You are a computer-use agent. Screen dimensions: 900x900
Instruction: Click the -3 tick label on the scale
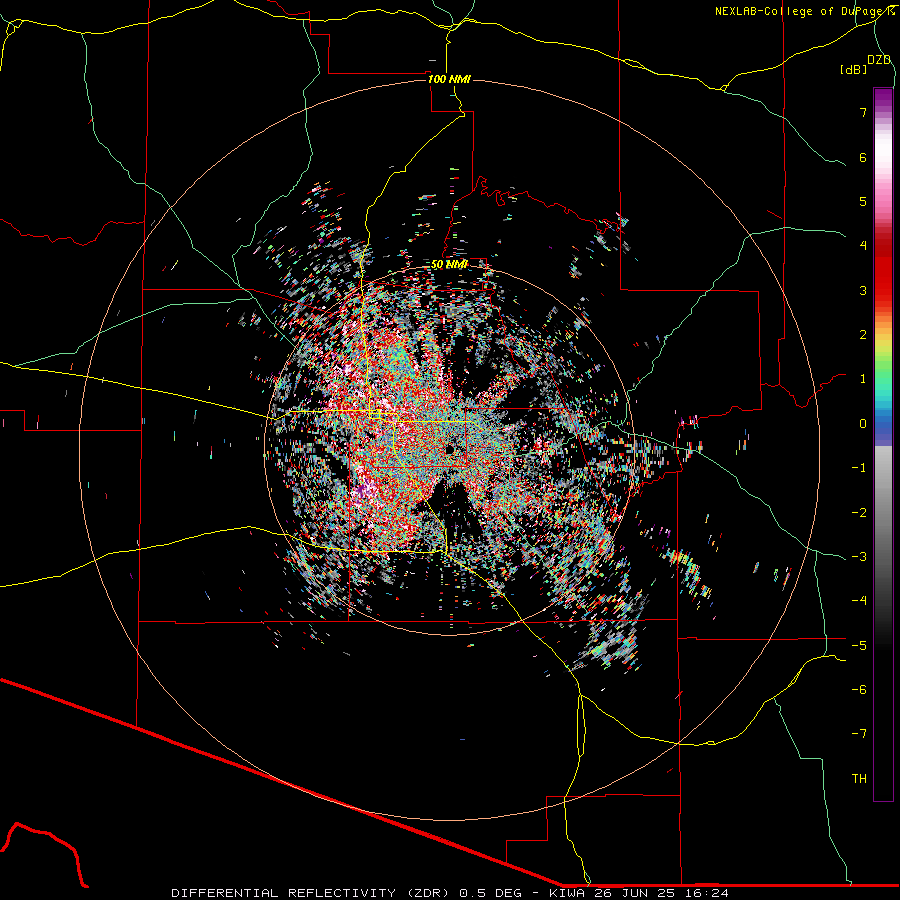click(859, 557)
